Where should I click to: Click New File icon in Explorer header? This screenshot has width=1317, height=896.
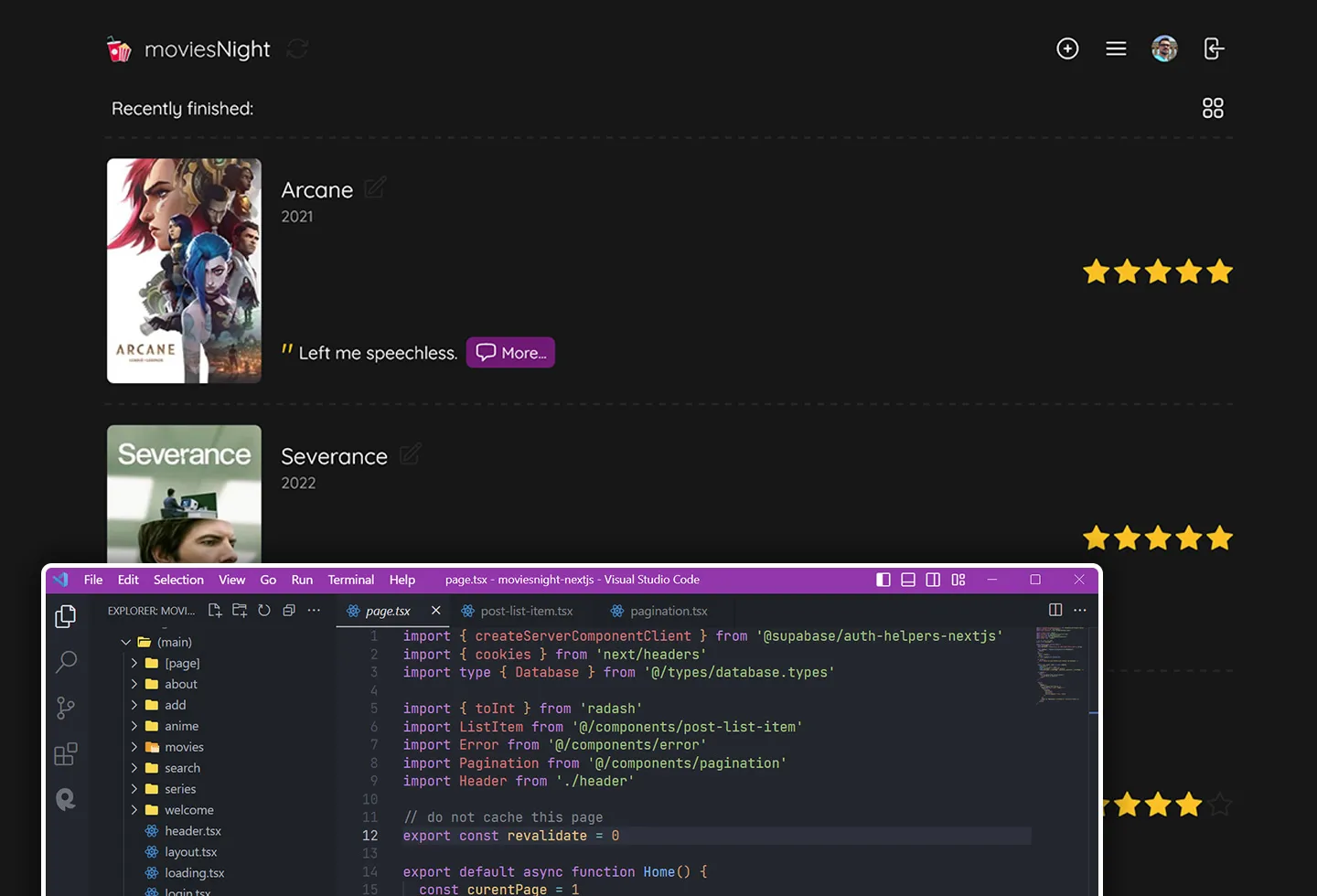pos(215,610)
